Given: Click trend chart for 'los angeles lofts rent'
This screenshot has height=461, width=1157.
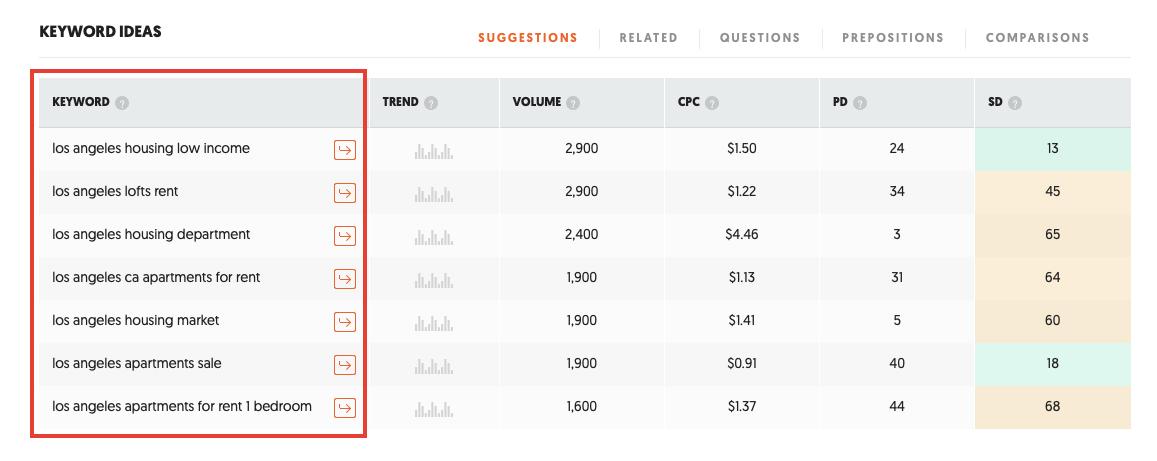Looking at the screenshot, I should click(x=434, y=194).
